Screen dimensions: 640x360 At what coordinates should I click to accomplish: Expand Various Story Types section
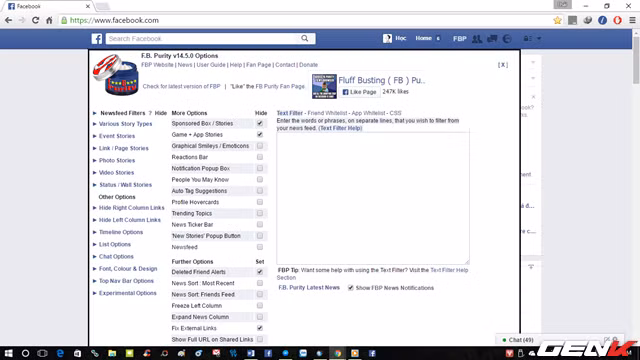pyautogui.click(x=125, y=124)
